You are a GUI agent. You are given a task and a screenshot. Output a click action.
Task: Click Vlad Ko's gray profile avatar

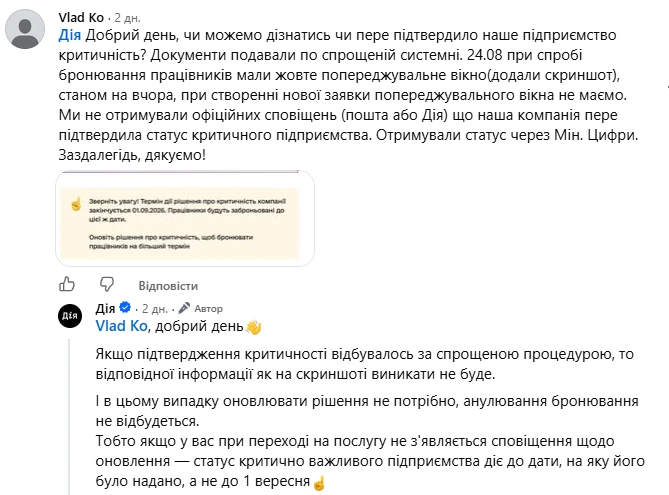pyautogui.click(x=25, y=29)
